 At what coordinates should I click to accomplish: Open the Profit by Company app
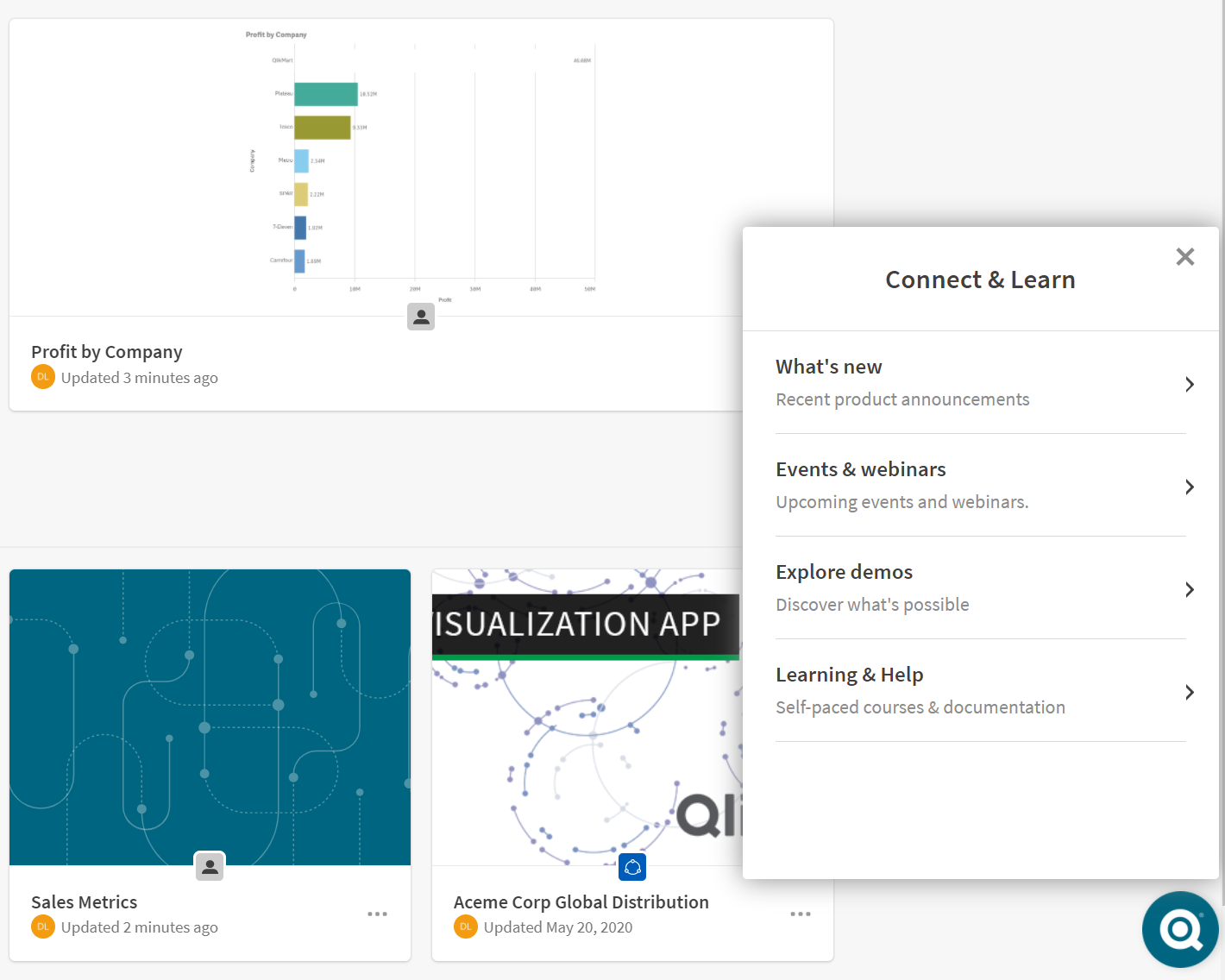click(x=106, y=351)
